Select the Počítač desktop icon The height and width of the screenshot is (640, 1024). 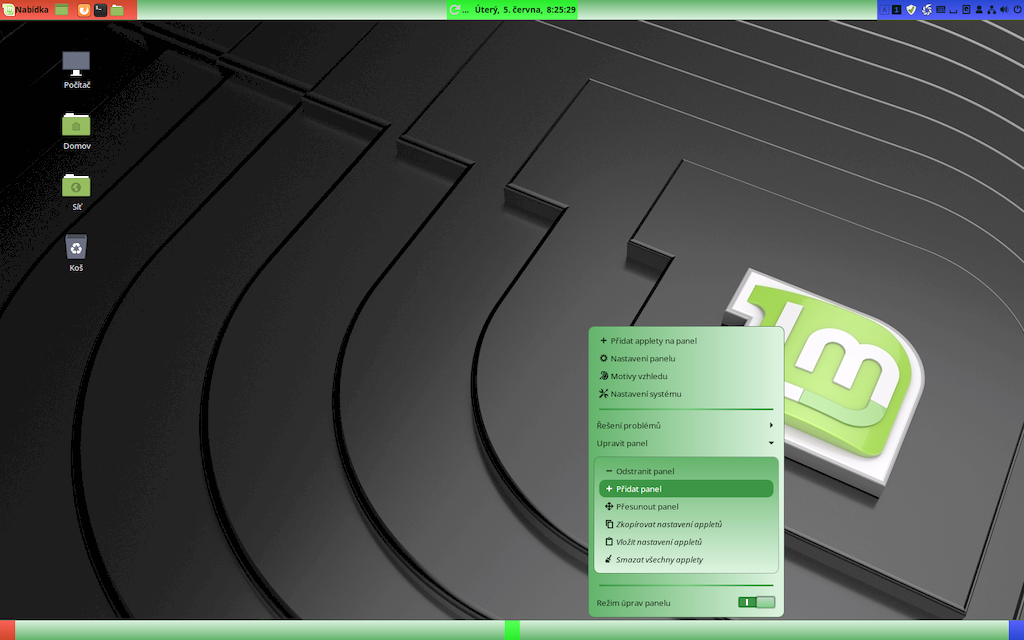(76, 70)
